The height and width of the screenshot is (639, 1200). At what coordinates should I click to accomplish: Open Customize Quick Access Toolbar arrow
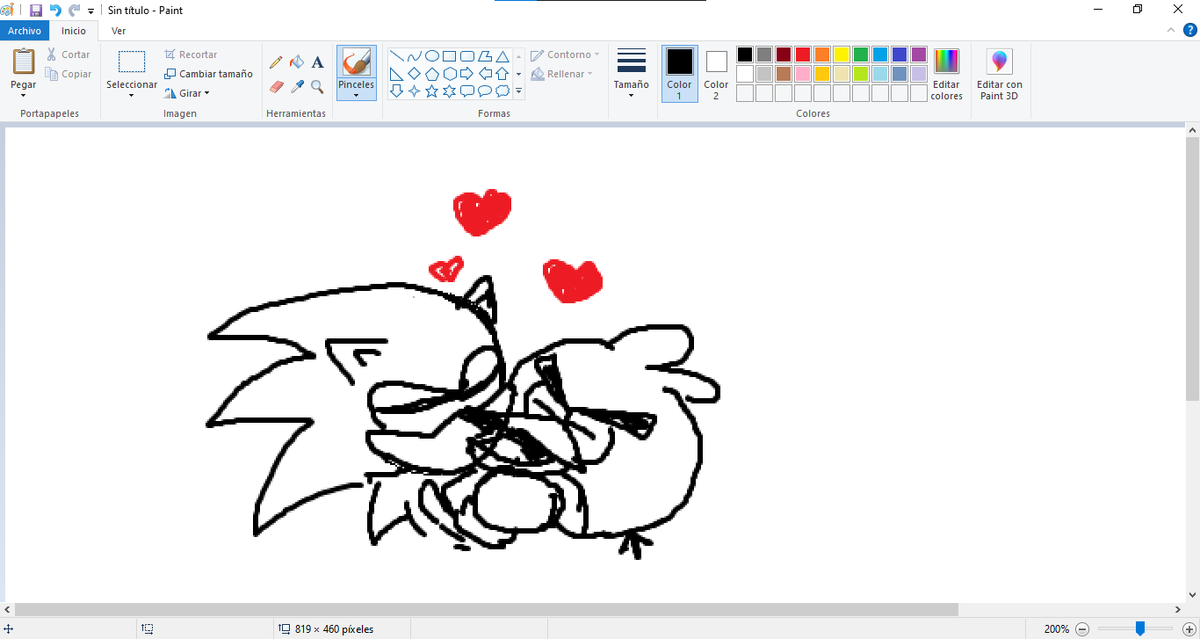click(91, 10)
